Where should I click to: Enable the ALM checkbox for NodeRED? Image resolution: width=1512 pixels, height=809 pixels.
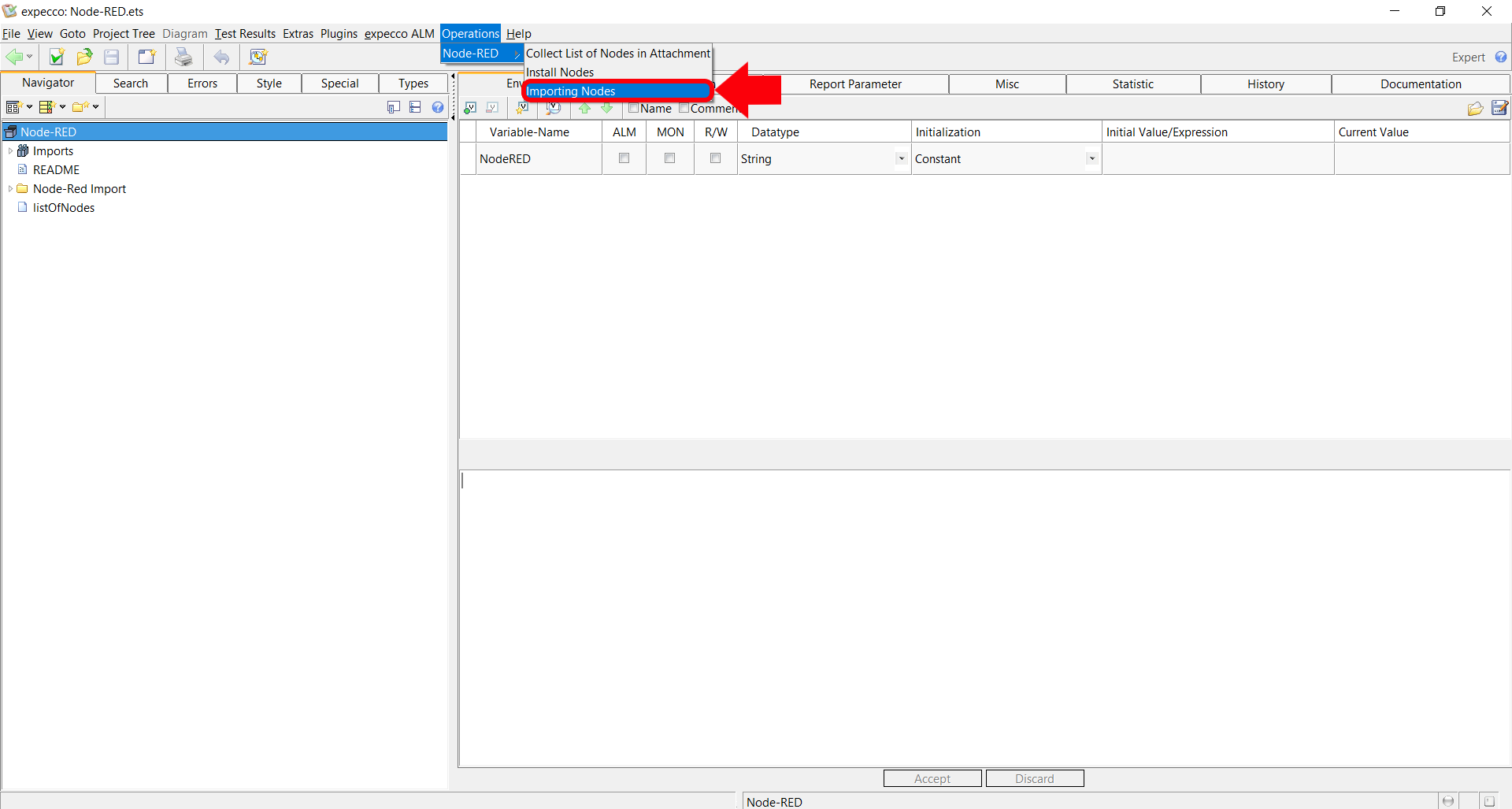(624, 158)
